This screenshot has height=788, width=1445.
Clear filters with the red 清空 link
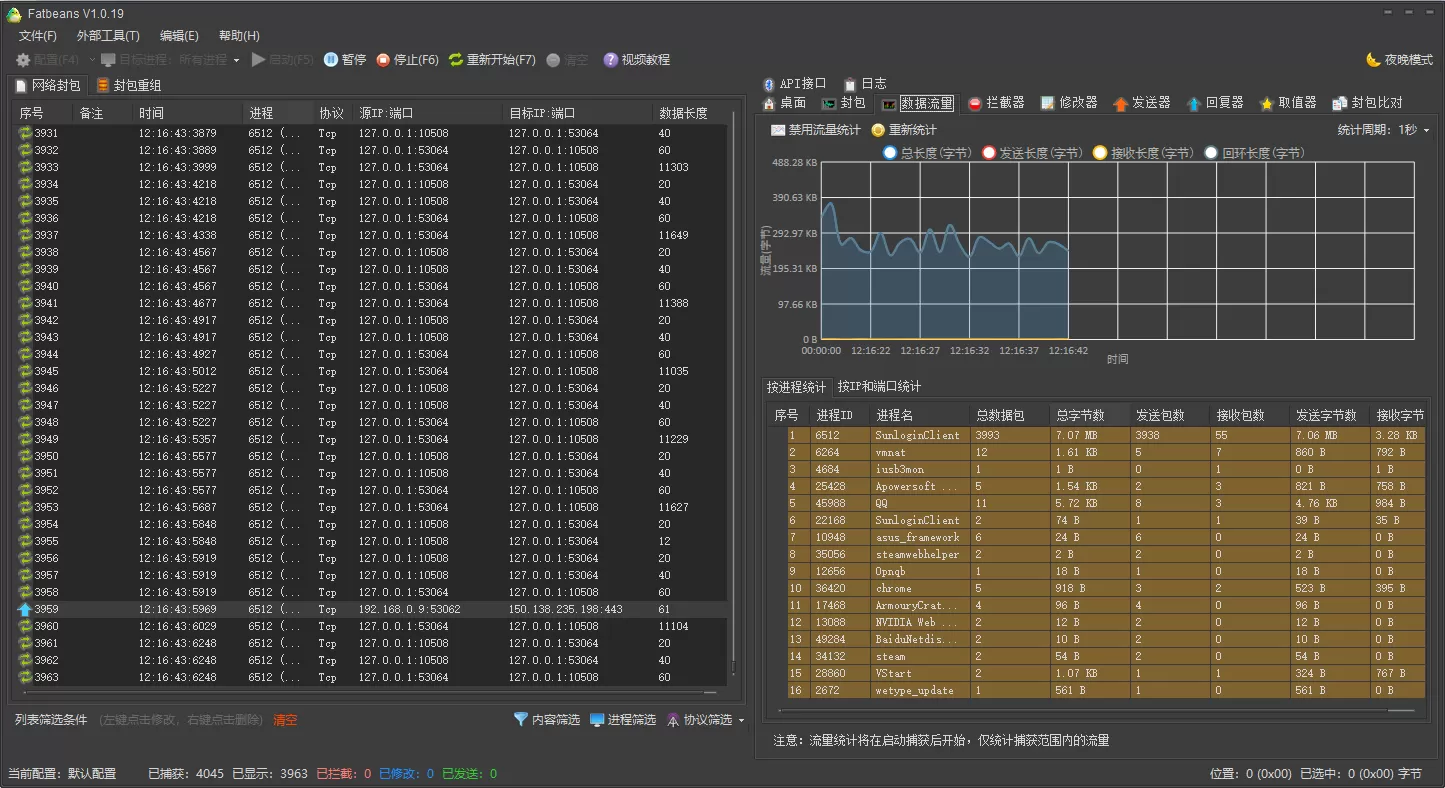click(285, 719)
